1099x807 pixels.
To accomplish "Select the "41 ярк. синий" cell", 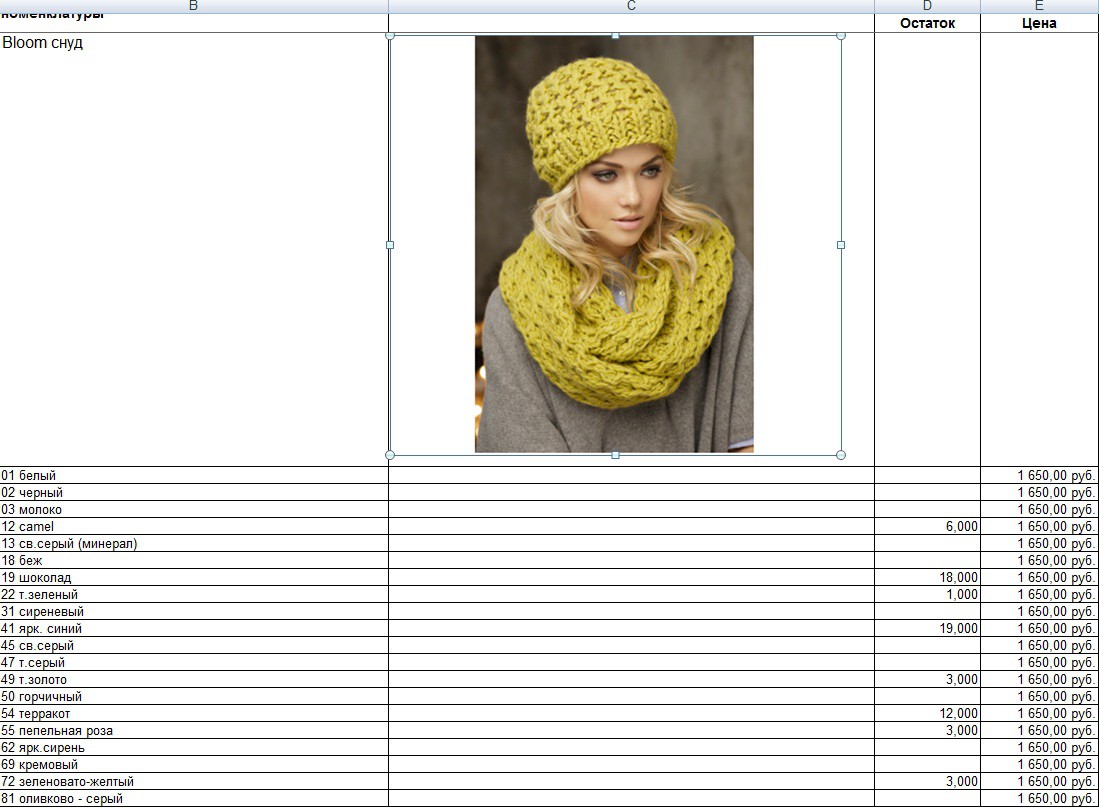I will pos(193,628).
